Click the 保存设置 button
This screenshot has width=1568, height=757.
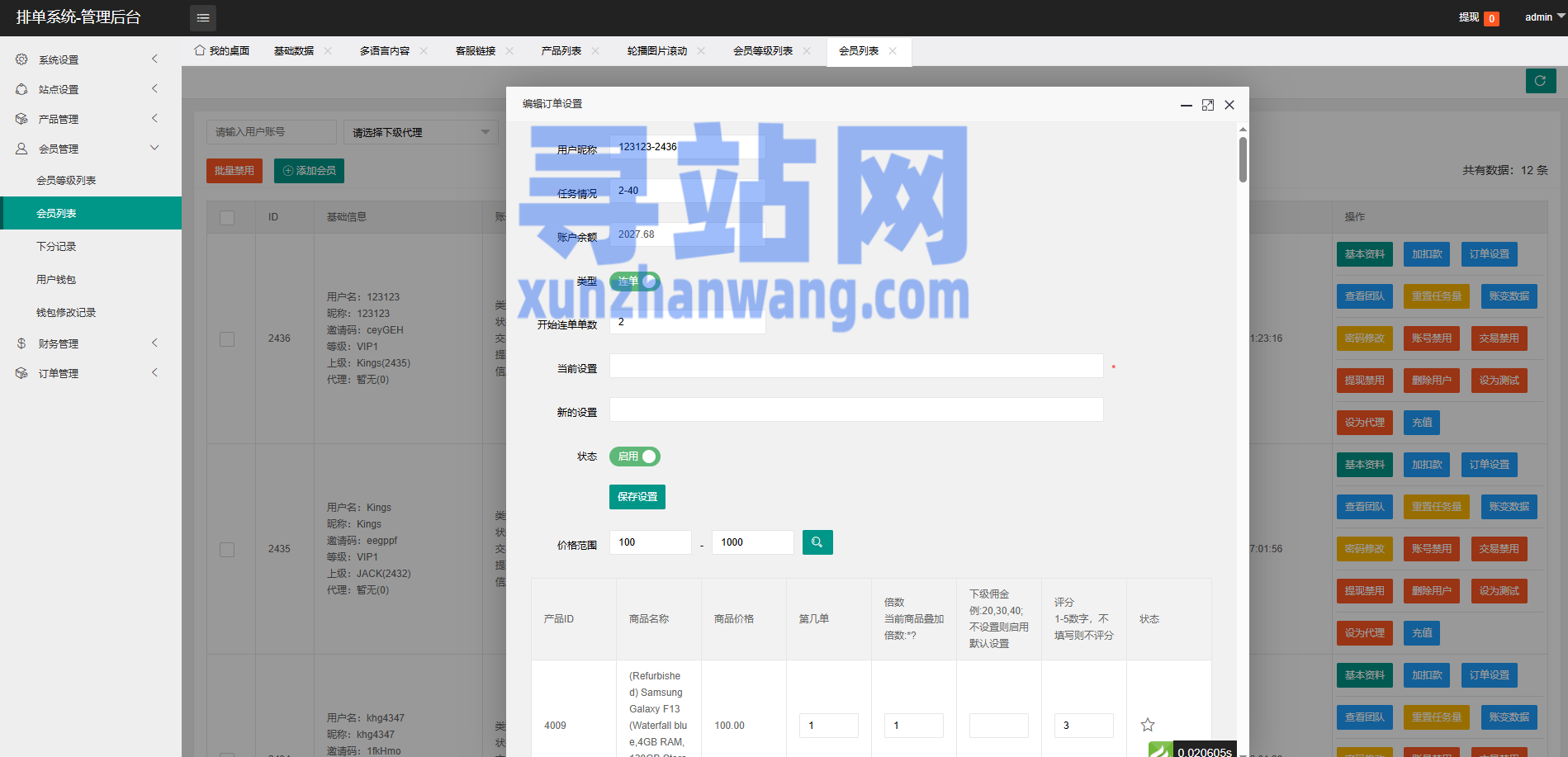pos(637,497)
